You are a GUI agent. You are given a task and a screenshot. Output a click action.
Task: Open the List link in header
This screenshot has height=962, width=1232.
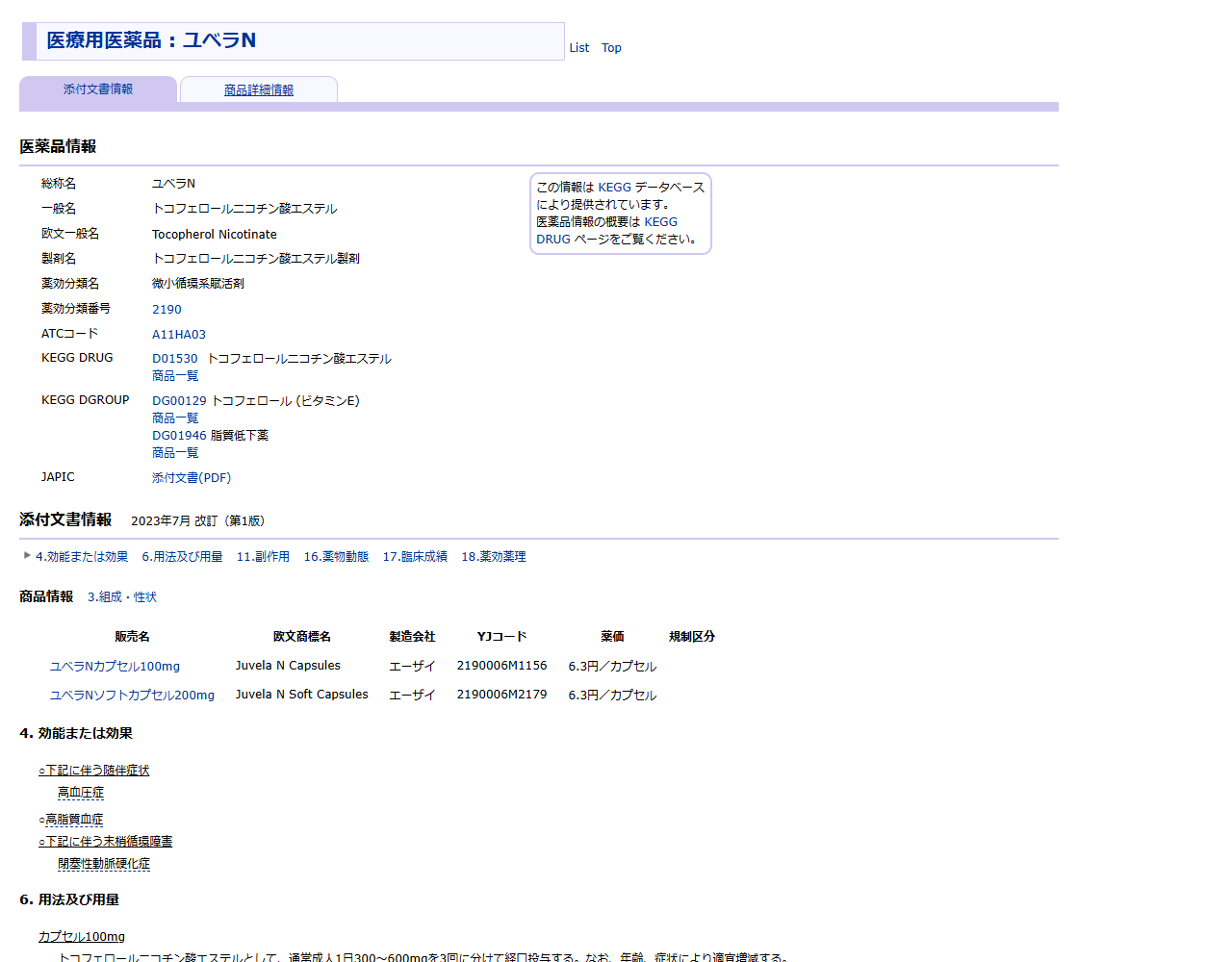point(578,48)
